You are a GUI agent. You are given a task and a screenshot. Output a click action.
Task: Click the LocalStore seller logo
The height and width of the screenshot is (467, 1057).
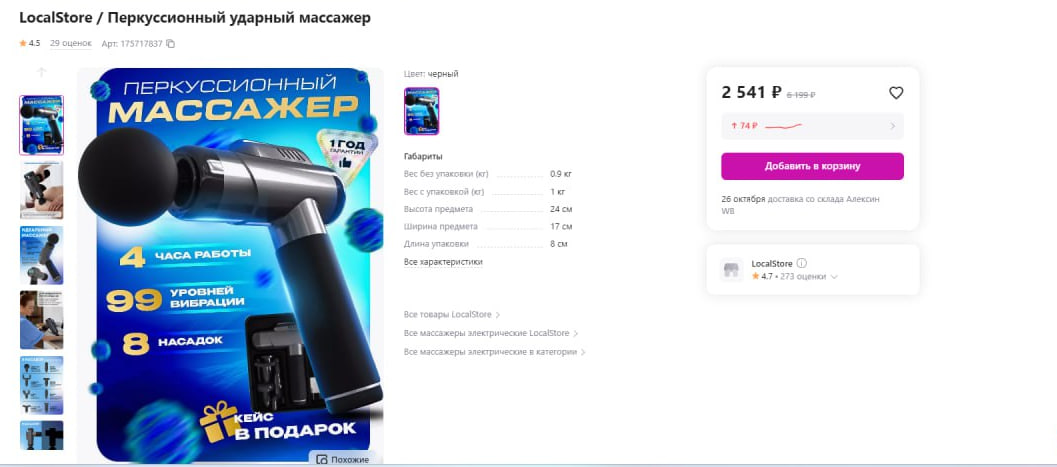731,270
